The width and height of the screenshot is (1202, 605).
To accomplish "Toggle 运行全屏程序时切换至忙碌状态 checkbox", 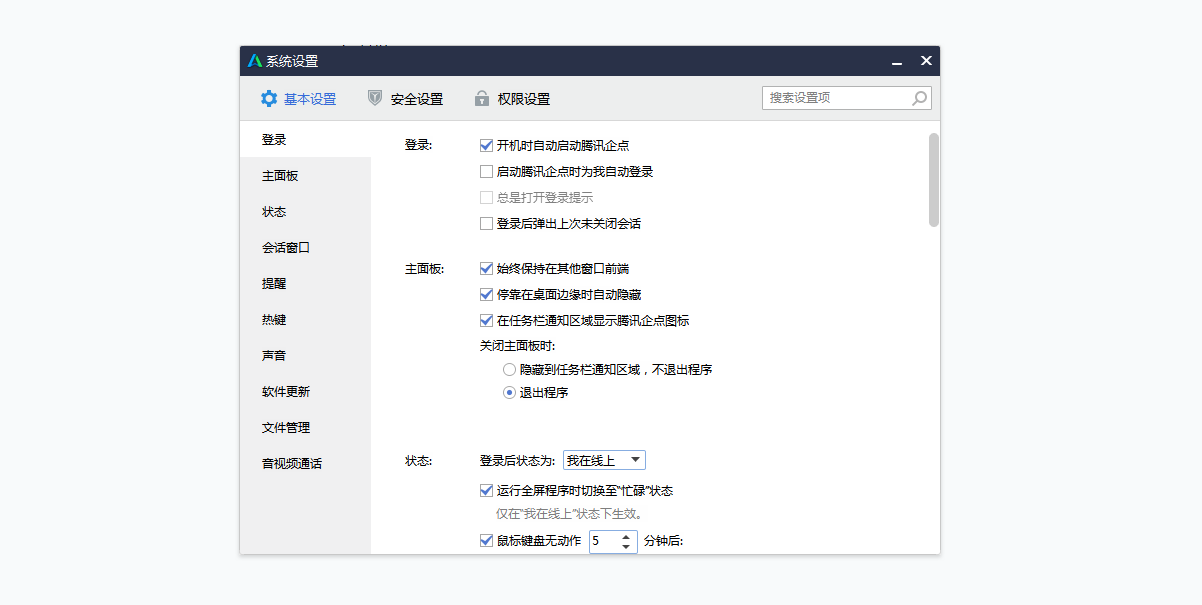I will (x=487, y=490).
